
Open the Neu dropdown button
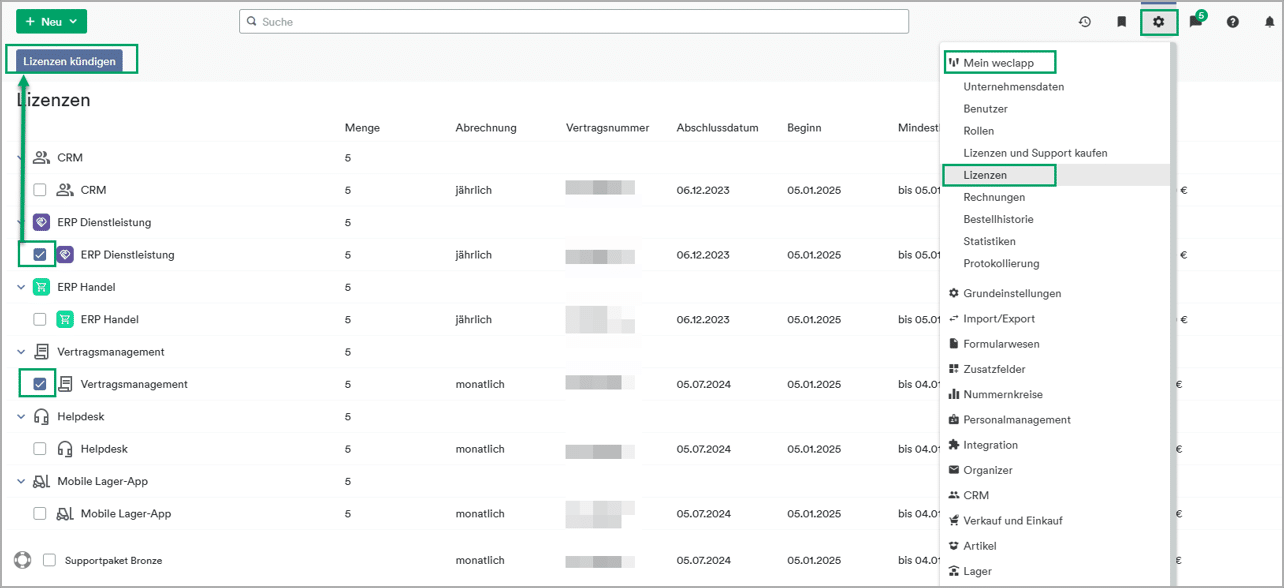pyautogui.click(x=51, y=22)
